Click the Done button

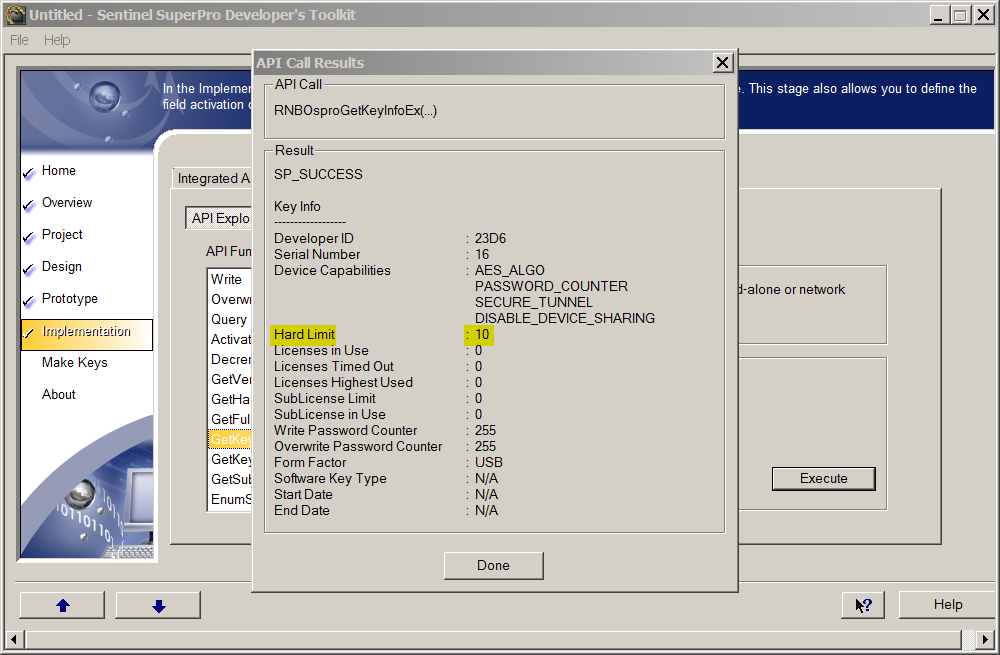(x=493, y=565)
